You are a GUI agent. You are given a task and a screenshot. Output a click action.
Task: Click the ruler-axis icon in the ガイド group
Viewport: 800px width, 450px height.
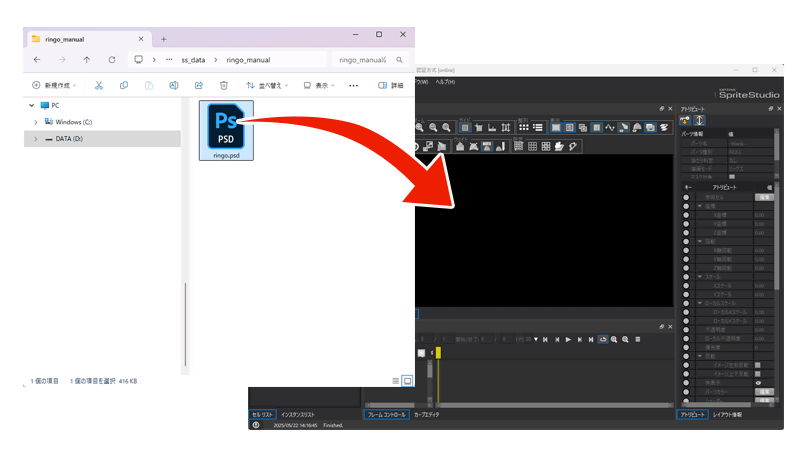492,128
